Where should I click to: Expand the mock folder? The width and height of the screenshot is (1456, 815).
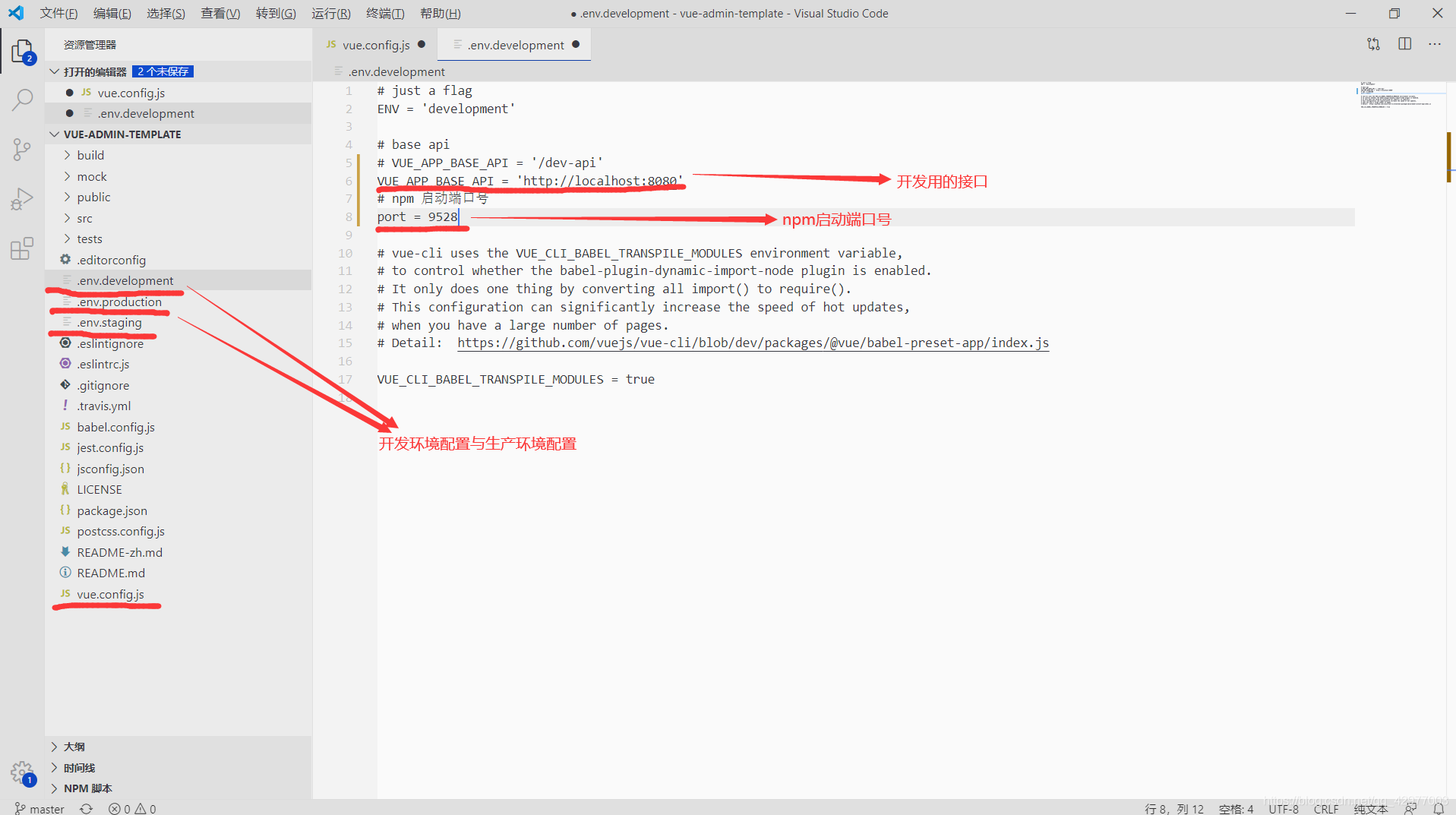pos(178,176)
